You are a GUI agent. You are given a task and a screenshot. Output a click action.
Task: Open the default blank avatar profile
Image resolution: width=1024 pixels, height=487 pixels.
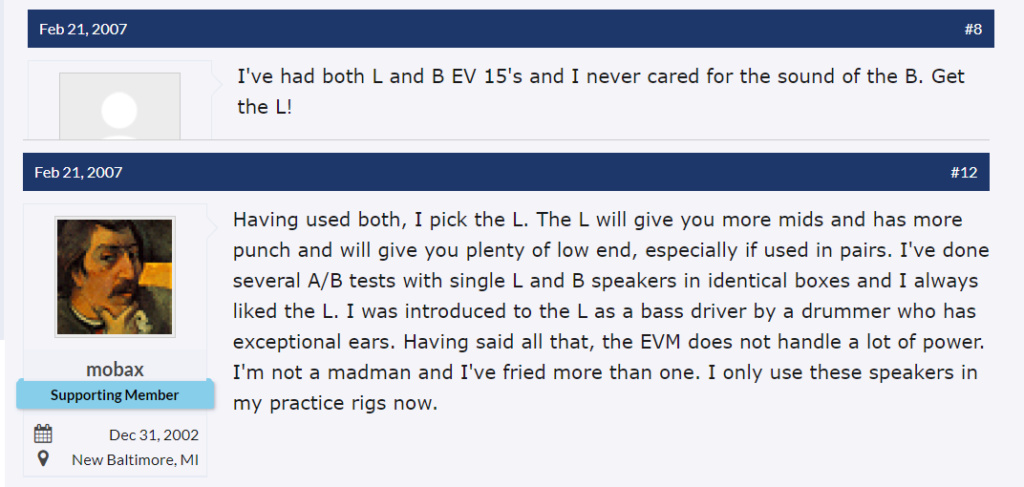point(120,106)
